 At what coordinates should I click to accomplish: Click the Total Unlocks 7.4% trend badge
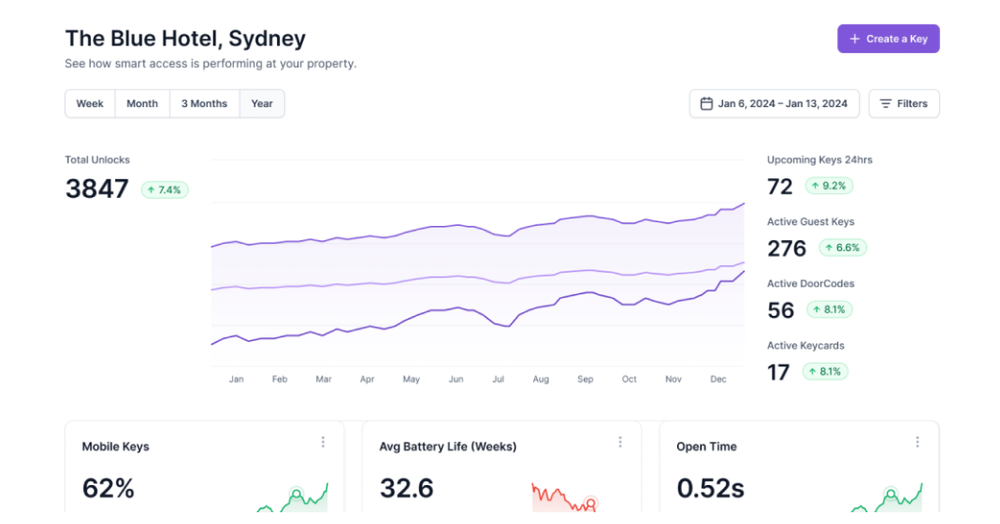point(164,190)
